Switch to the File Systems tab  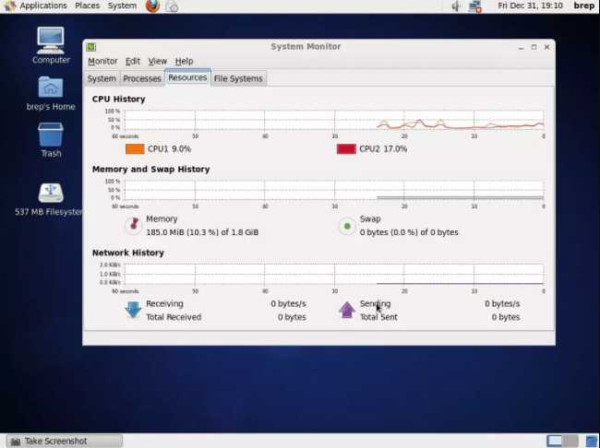pos(238,78)
